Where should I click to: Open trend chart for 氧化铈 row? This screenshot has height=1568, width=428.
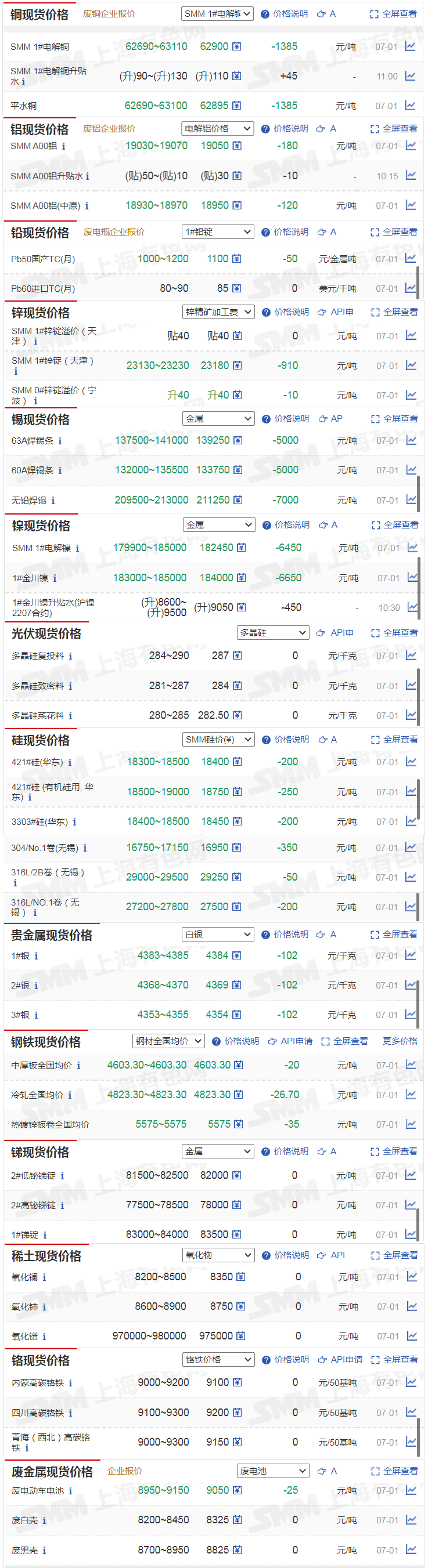pyautogui.click(x=412, y=1306)
